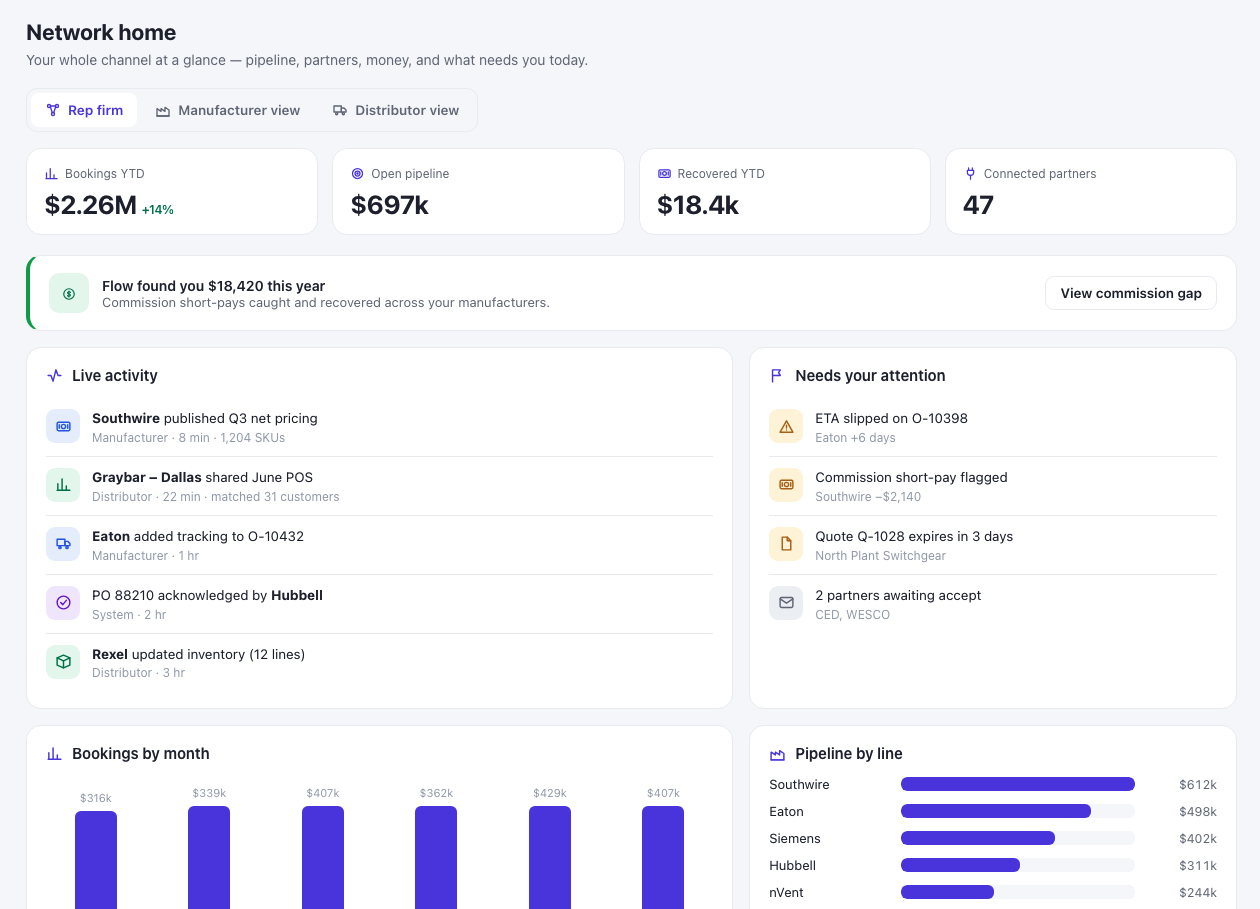
Task: Click the $362k bookings bar
Action: pos(436,858)
